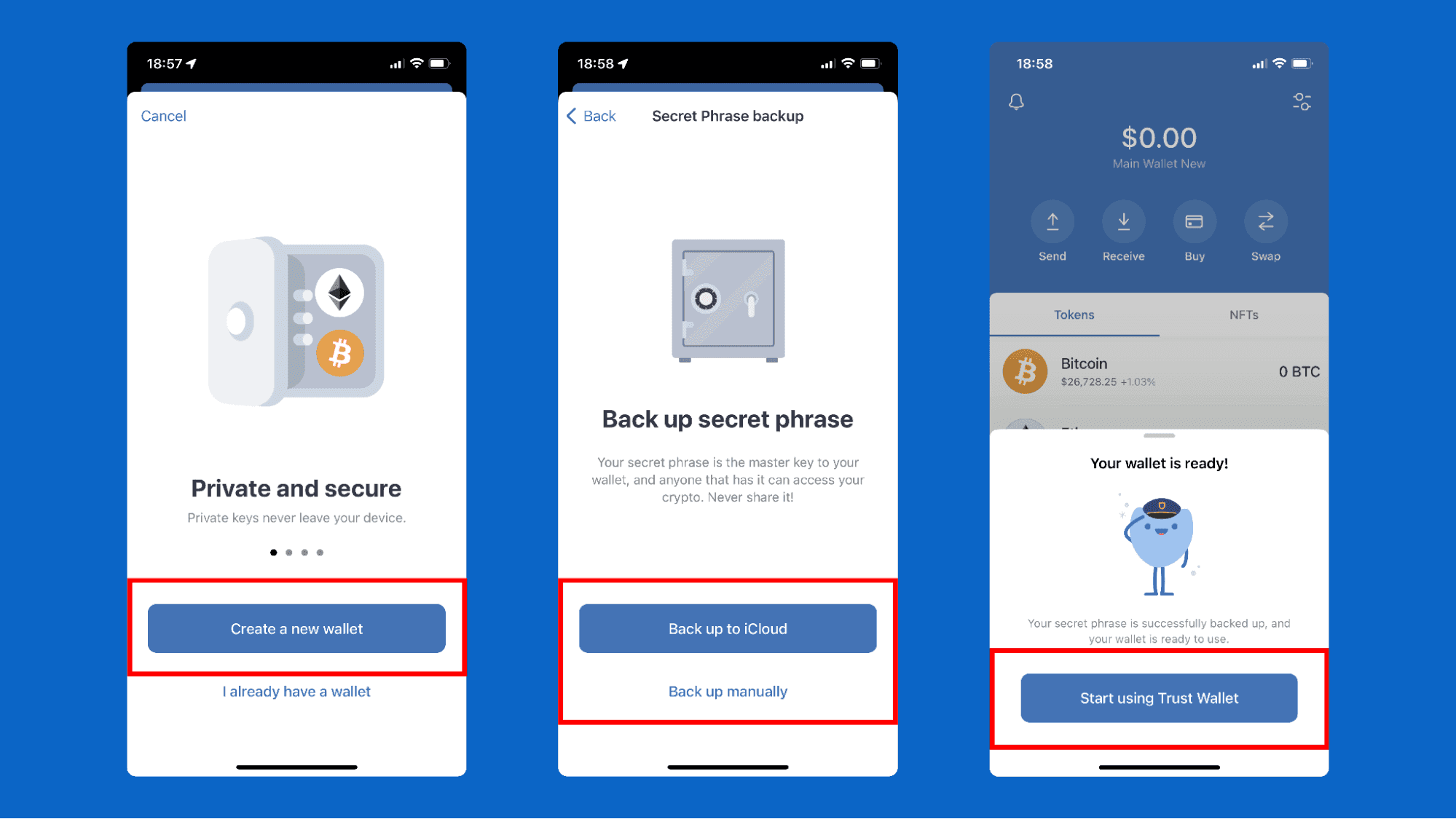Tap Back up to iCloud option

click(726, 628)
